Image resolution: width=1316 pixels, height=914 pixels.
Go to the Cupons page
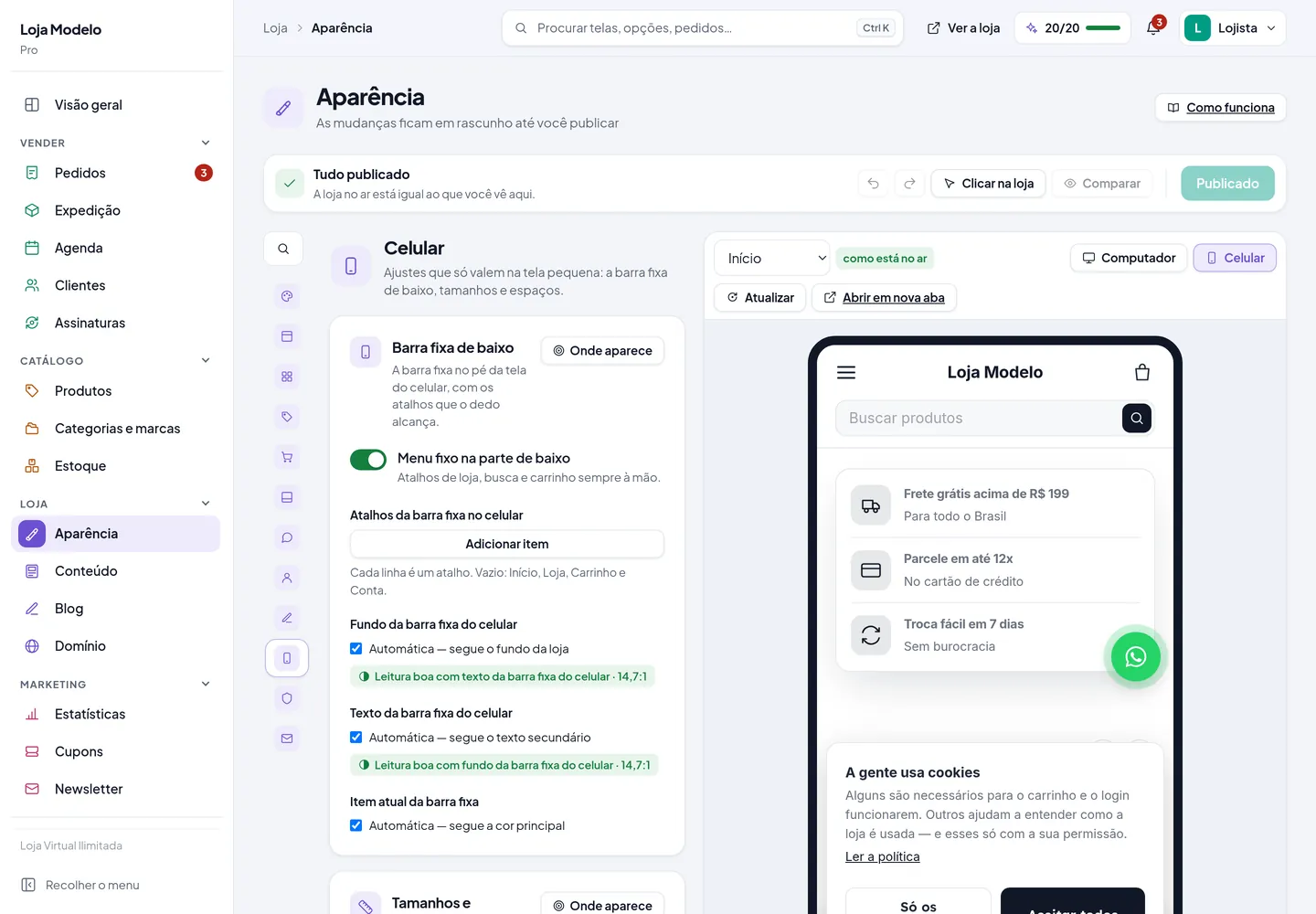116,751
